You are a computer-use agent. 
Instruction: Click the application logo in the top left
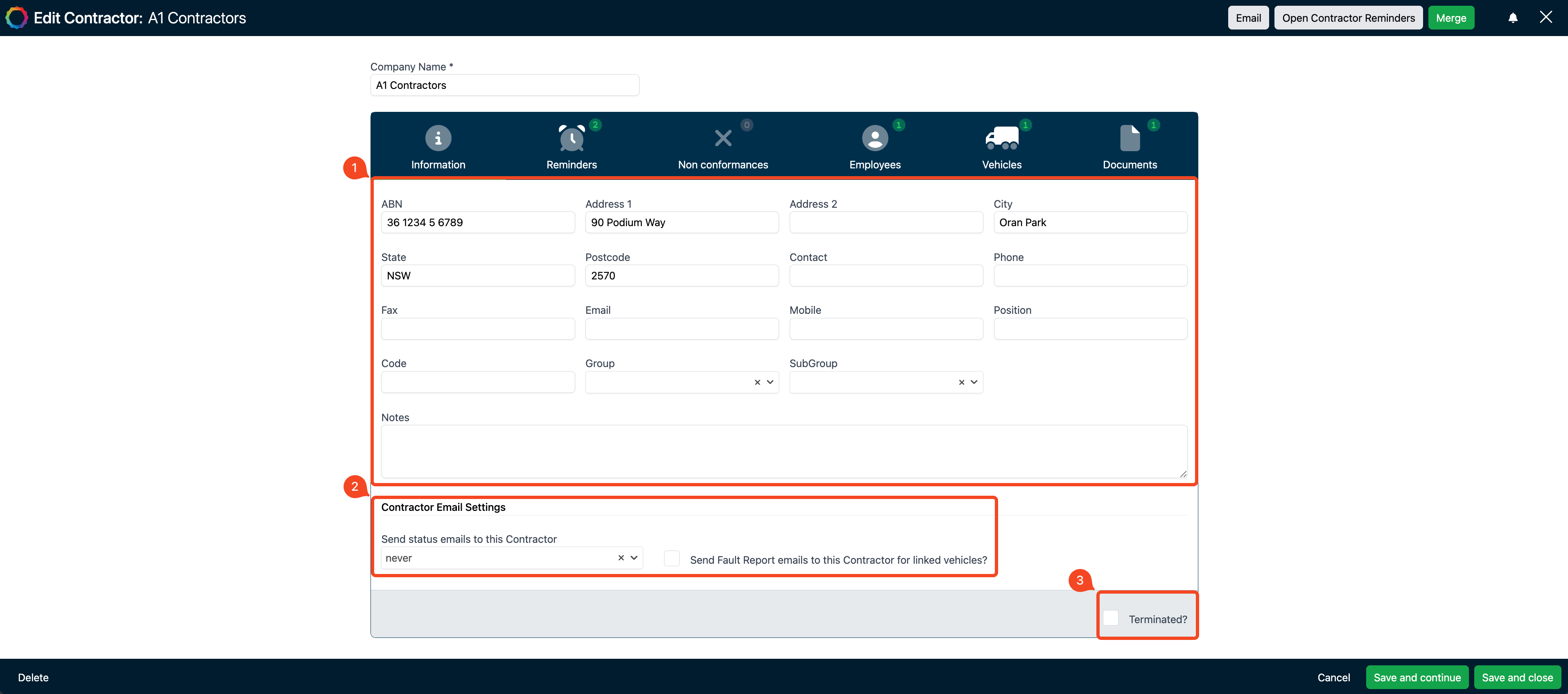click(x=16, y=17)
